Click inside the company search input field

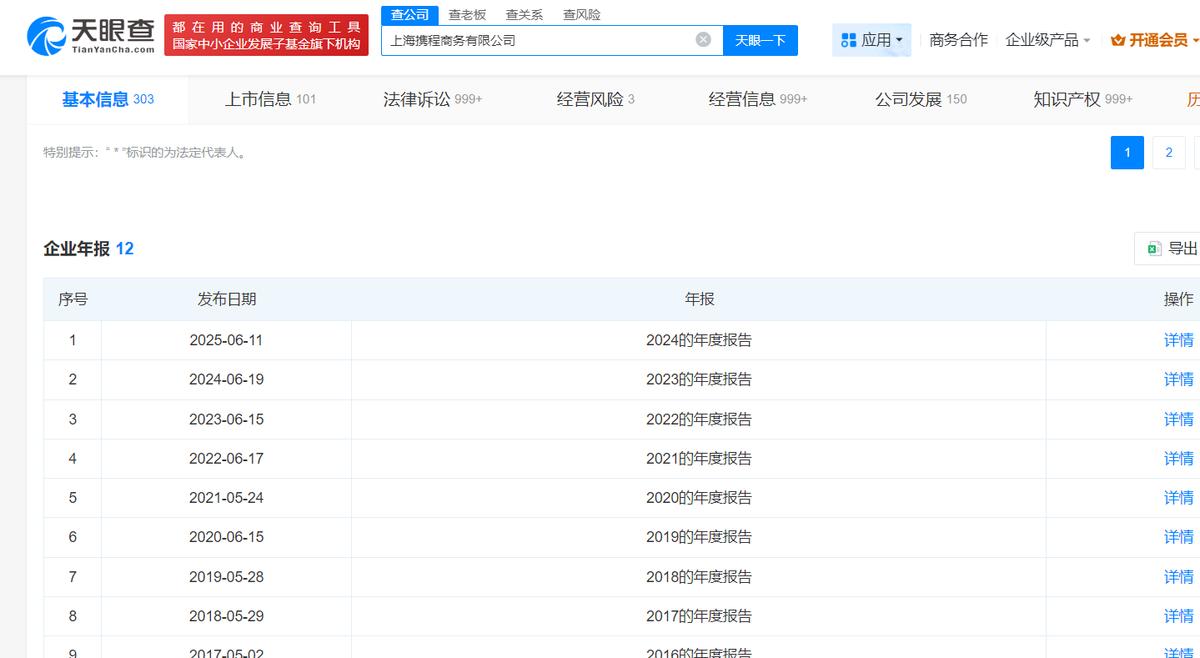pyautogui.click(x=540, y=40)
